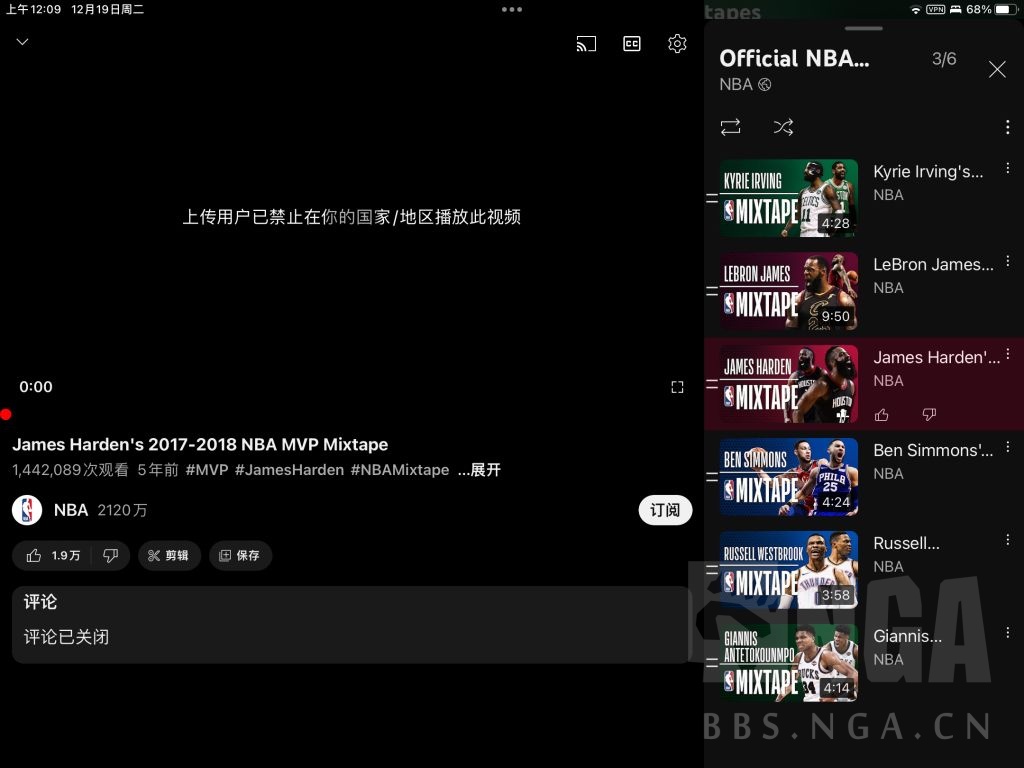Enable playlist shuffle
This screenshot has height=768, width=1024.
pos(783,127)
